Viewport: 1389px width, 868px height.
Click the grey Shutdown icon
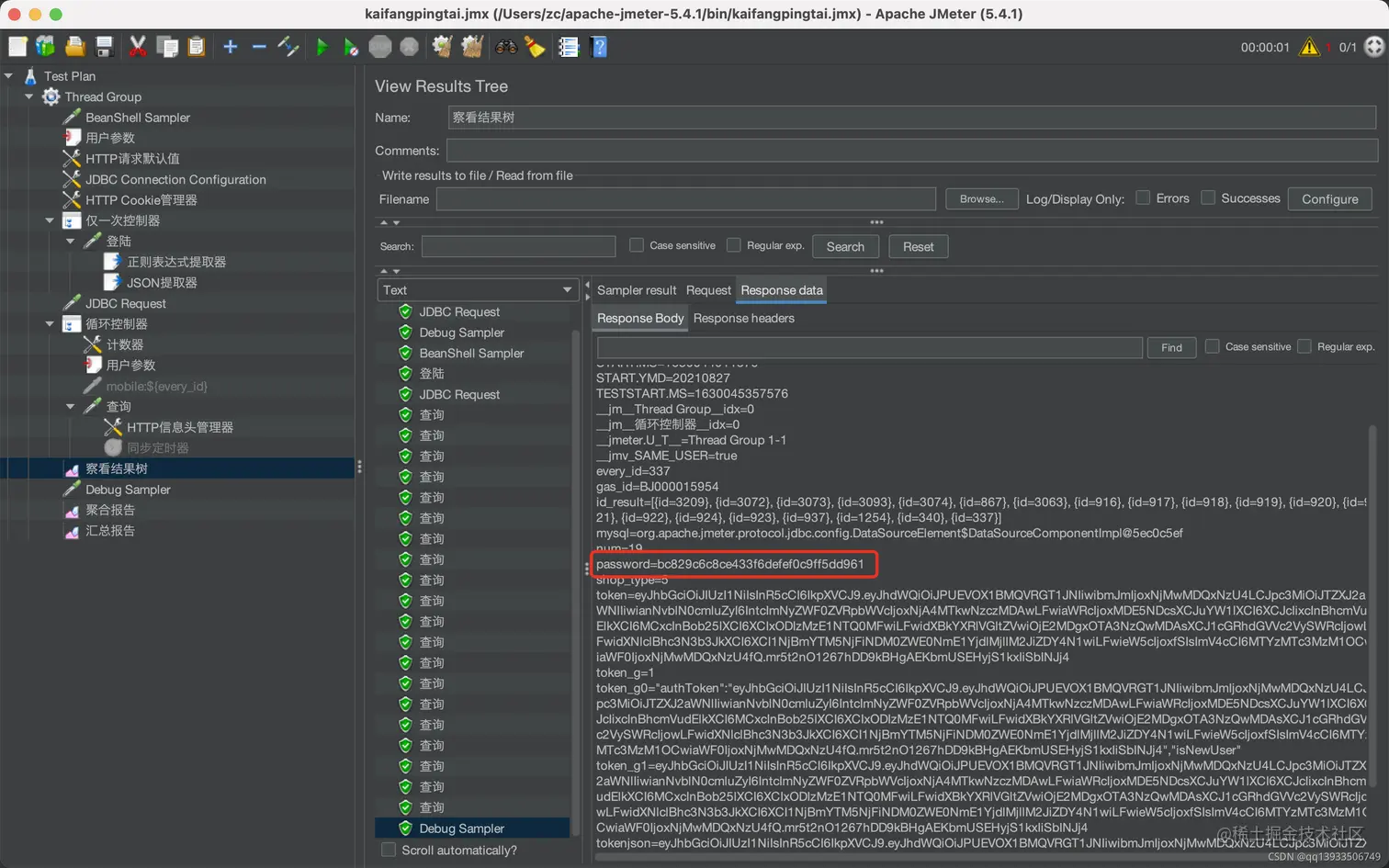[410, 46]
